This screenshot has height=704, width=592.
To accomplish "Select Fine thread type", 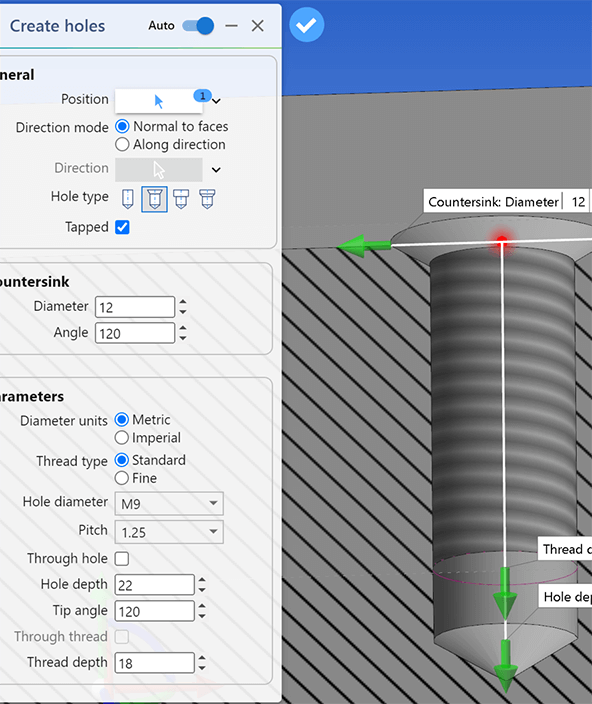I will point(122,478).
